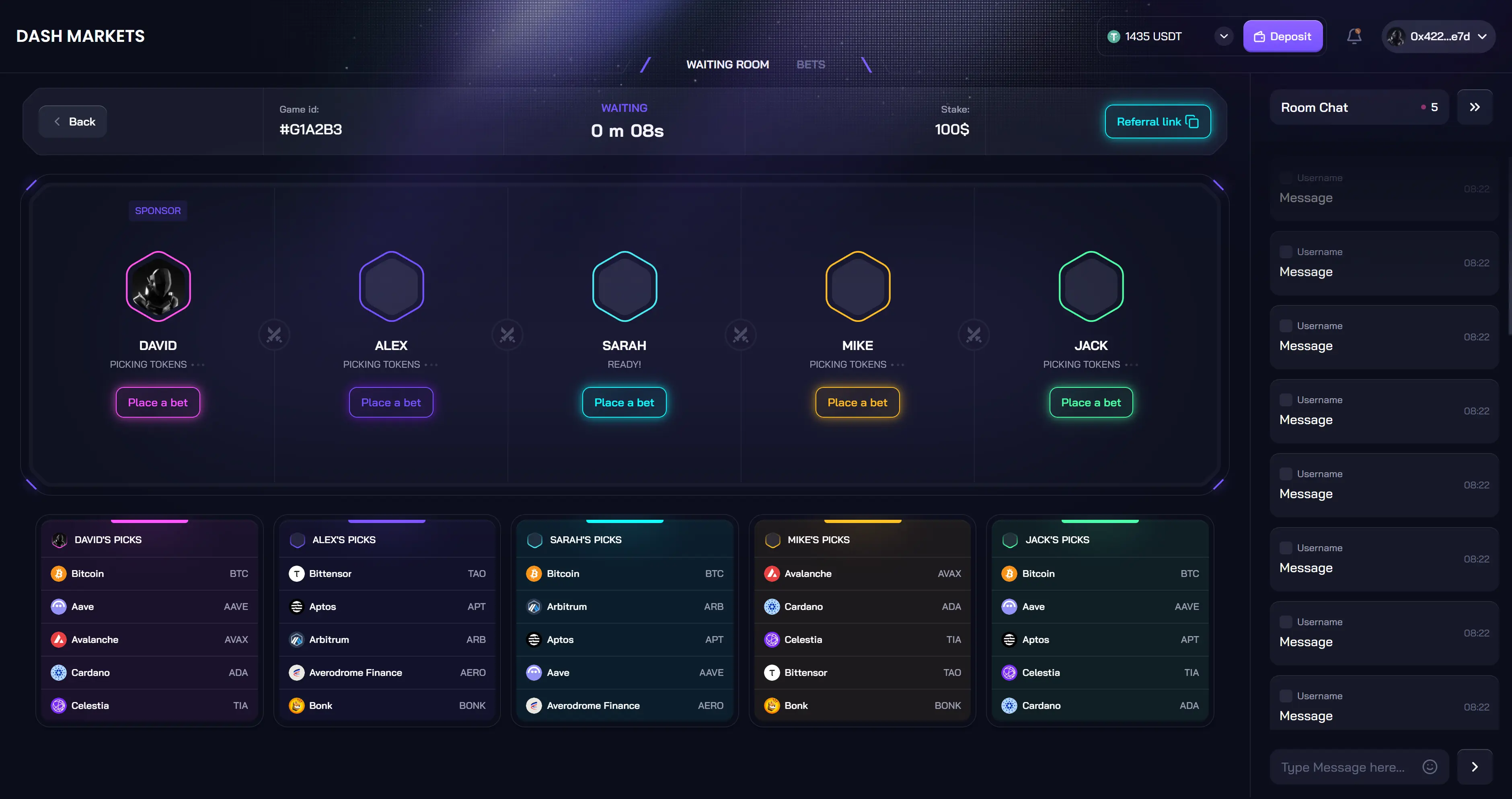Select Celestia TIA row in David's Picks

click(149, 705)
